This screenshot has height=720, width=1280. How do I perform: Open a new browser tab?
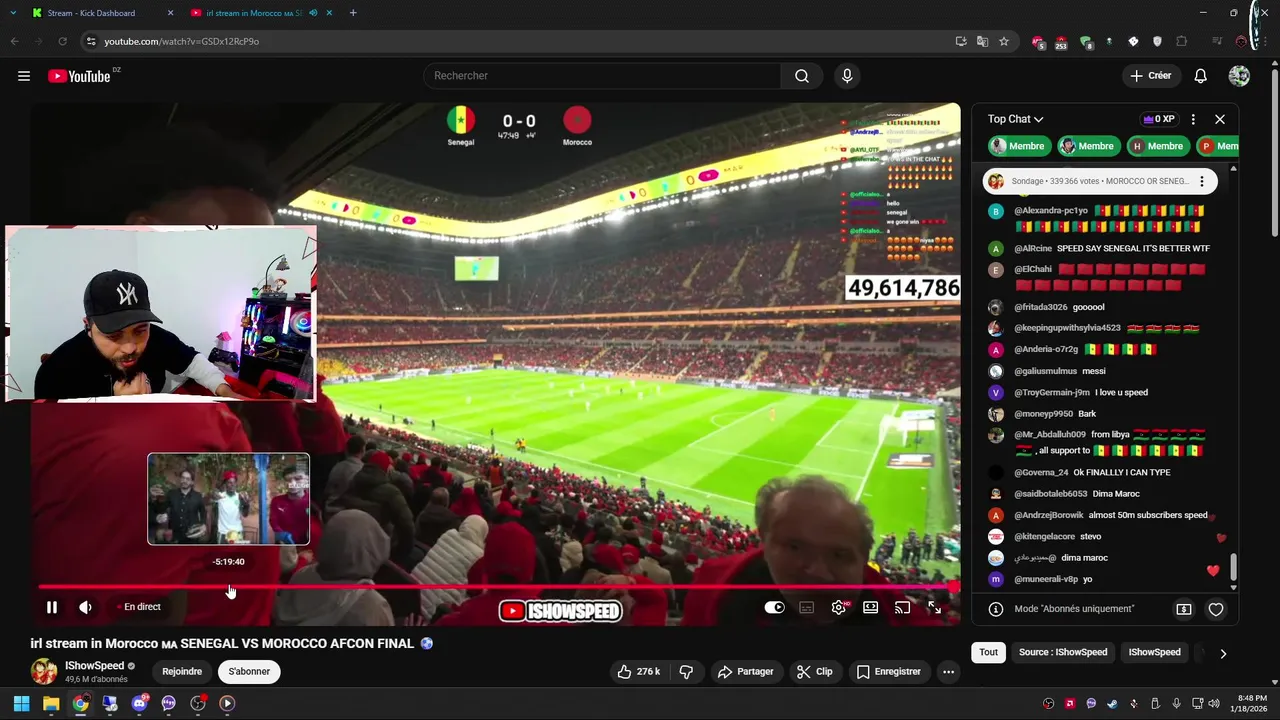point(353,13)
